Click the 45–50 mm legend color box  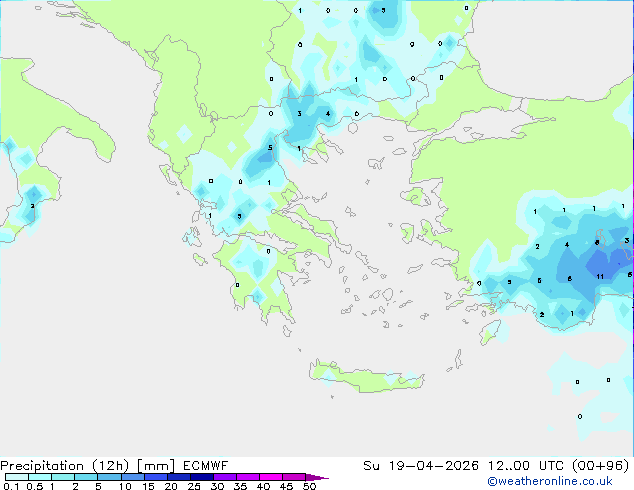[x=294, y=477]
